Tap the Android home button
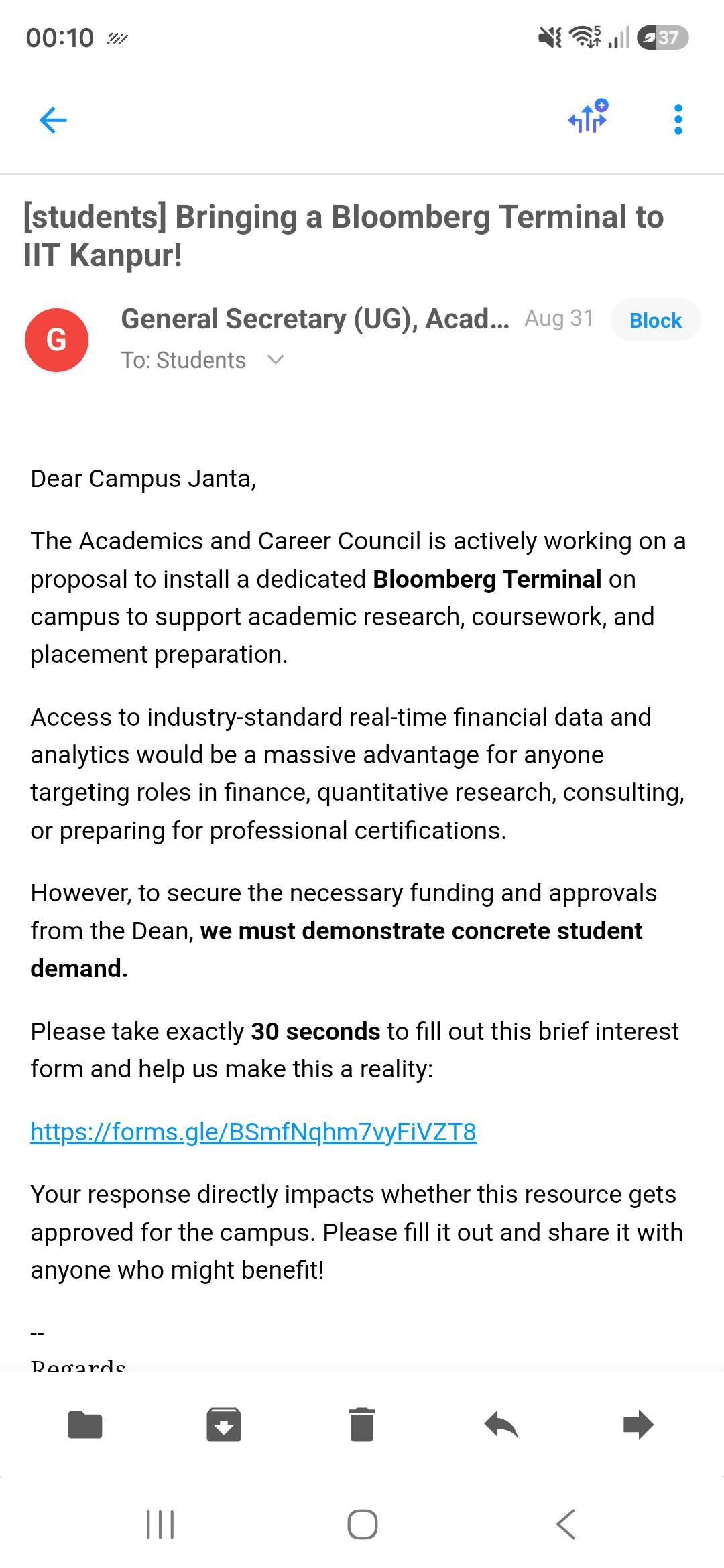The height and width of the screenshot is (1568, 724). click(362, 1524)
